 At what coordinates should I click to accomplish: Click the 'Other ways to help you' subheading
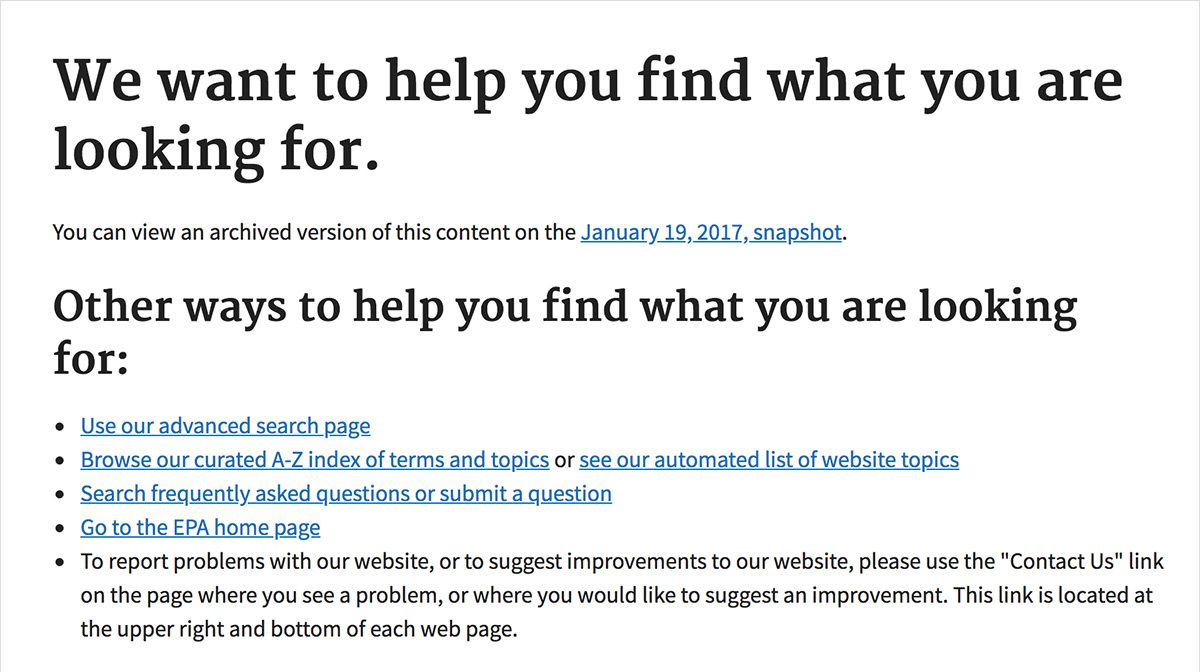[564, 308]
